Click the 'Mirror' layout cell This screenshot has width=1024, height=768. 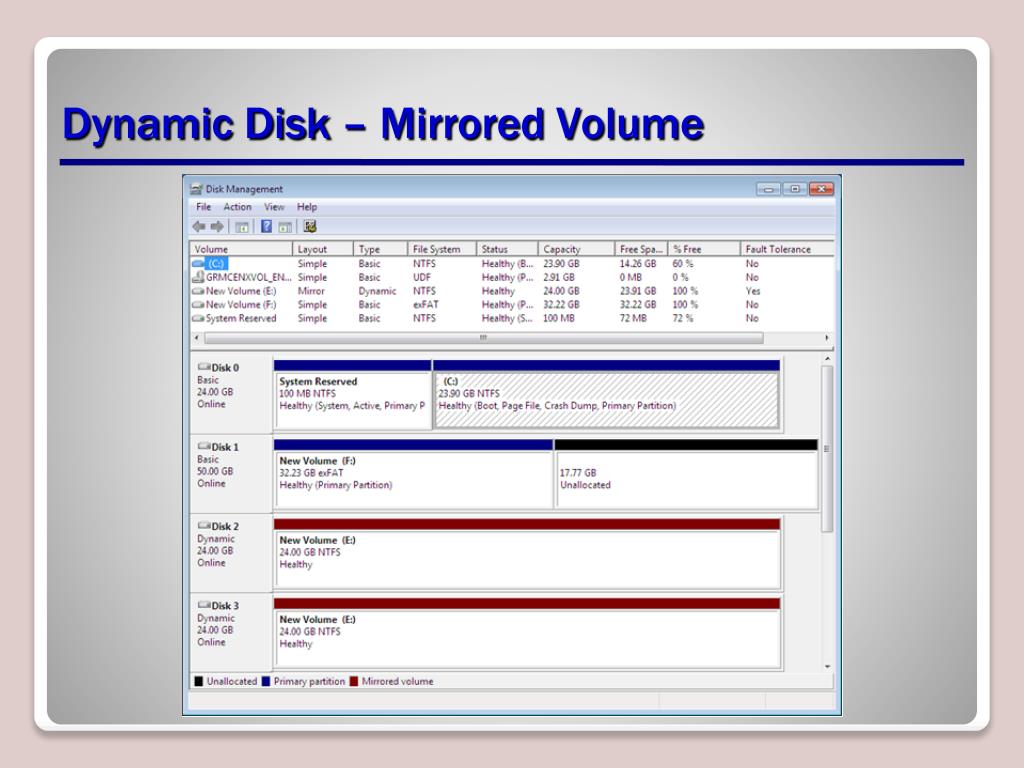(x=311, y=291)
